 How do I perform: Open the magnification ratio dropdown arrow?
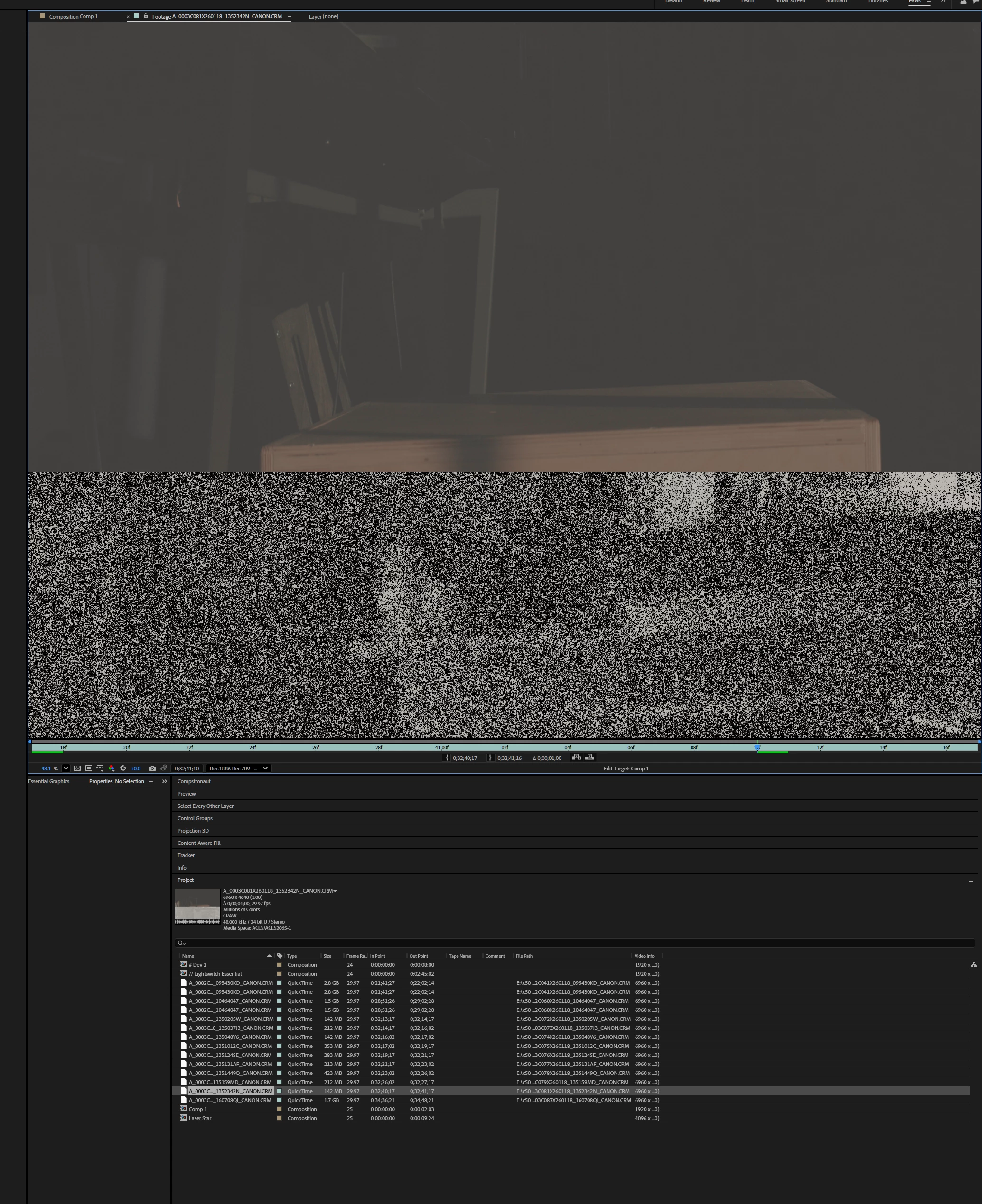[x=66, y=768]
